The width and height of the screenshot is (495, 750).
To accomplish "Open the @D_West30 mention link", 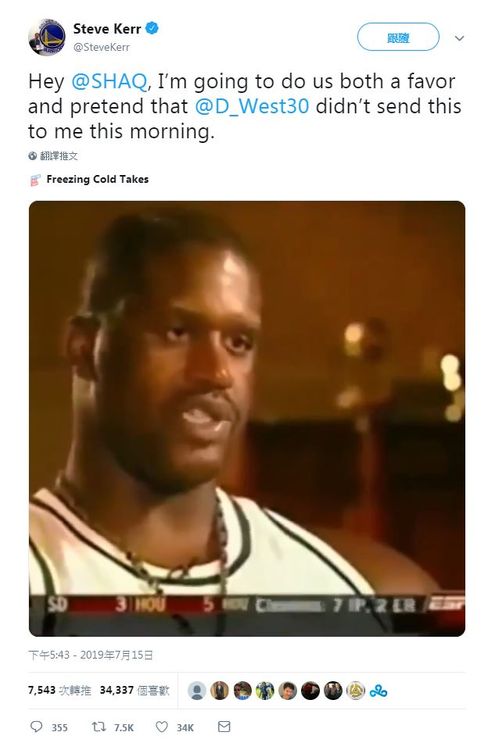I will tap(252, 106).
